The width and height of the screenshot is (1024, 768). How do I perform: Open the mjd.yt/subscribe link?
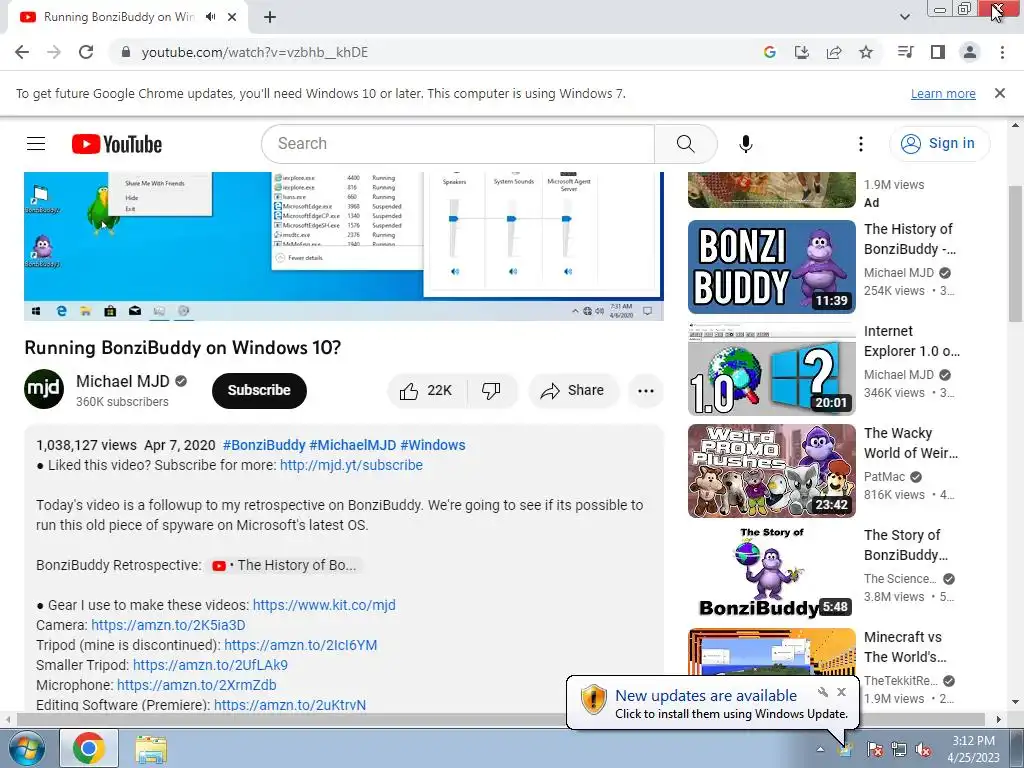[x=351, y=465]
